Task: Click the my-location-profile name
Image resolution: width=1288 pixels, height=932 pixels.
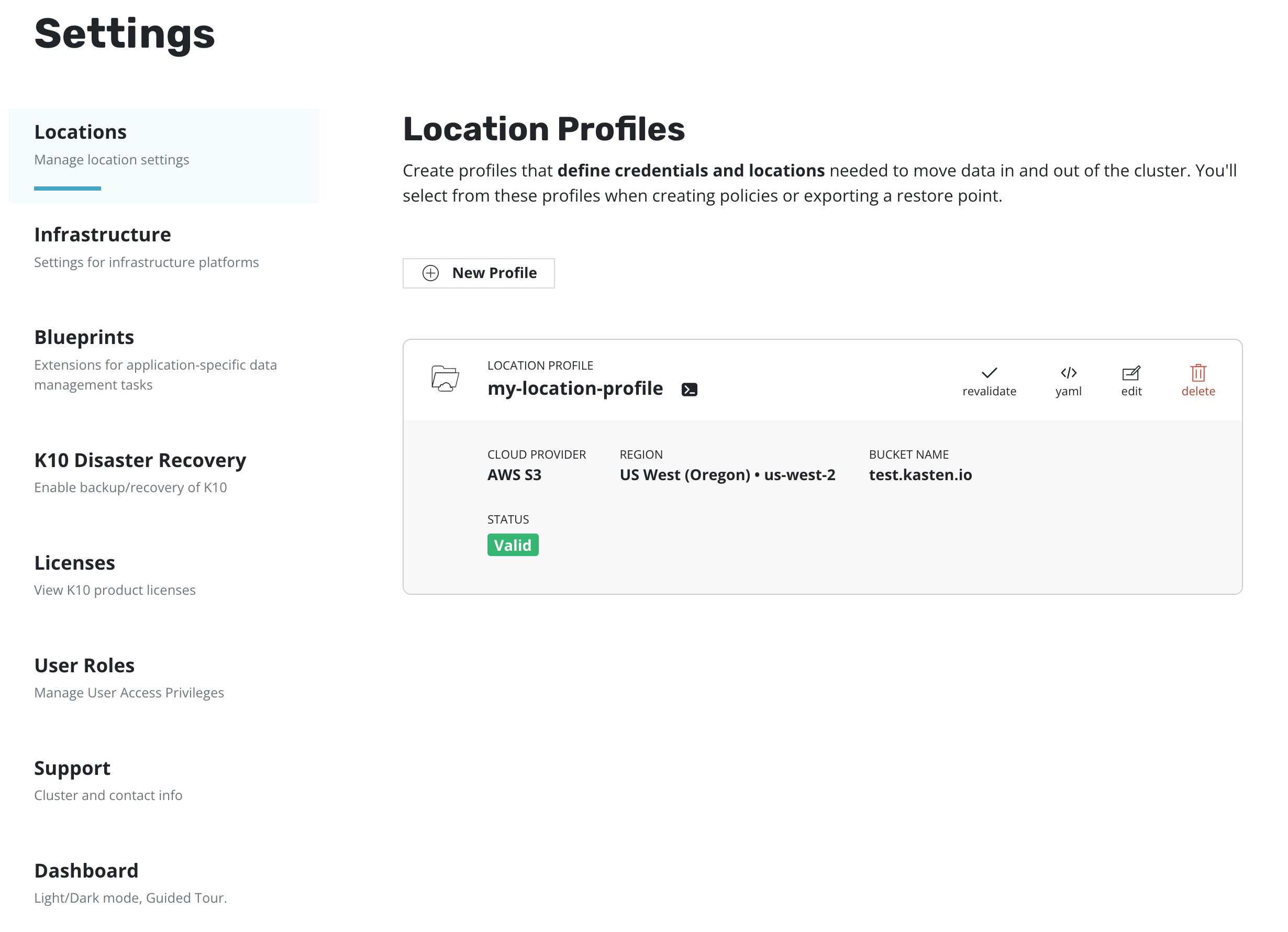Action: 575,389
